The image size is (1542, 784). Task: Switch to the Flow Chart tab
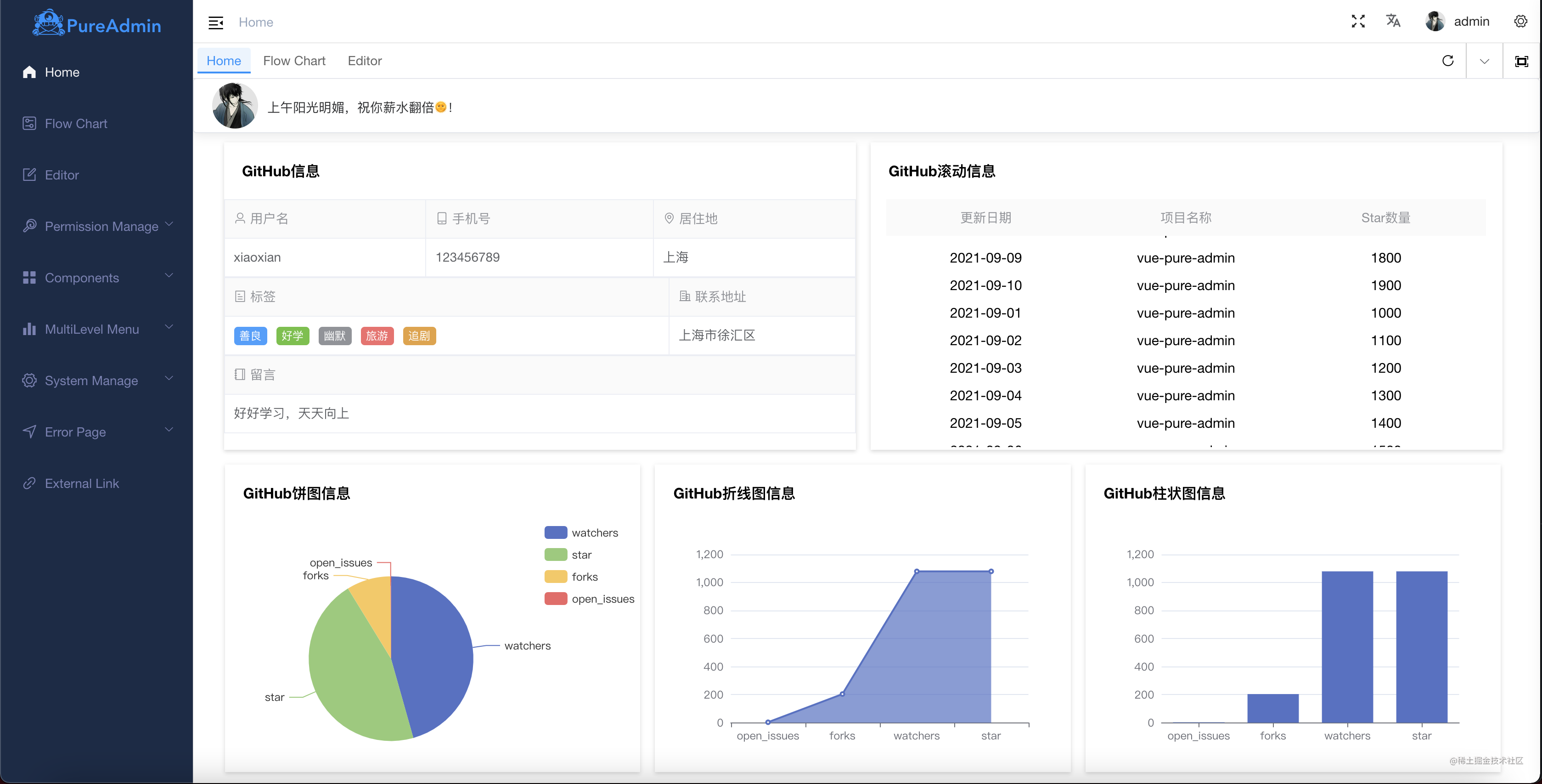pyautogui.click(x=294, y=61)
